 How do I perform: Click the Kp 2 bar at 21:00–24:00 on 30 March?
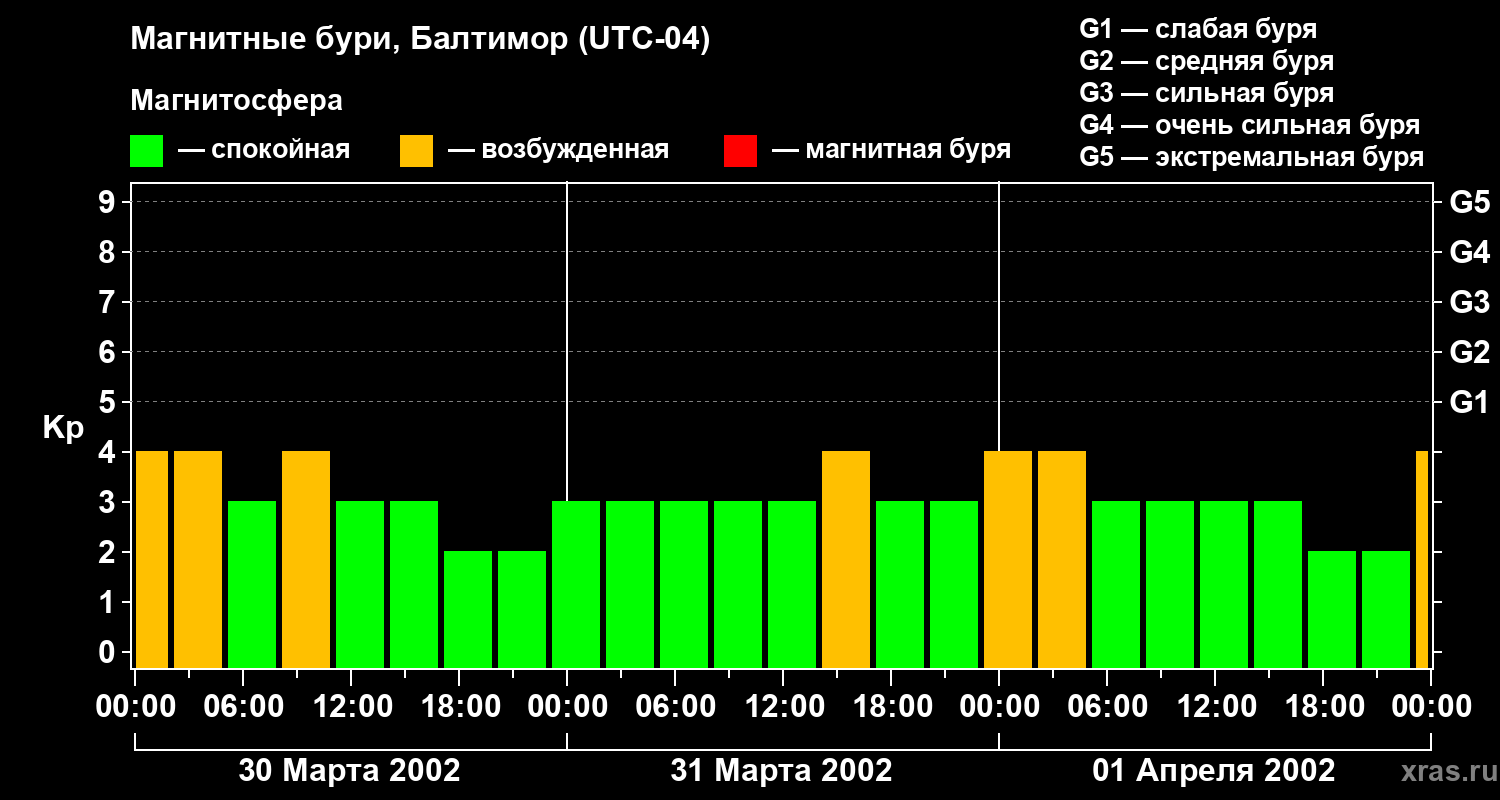522,610
